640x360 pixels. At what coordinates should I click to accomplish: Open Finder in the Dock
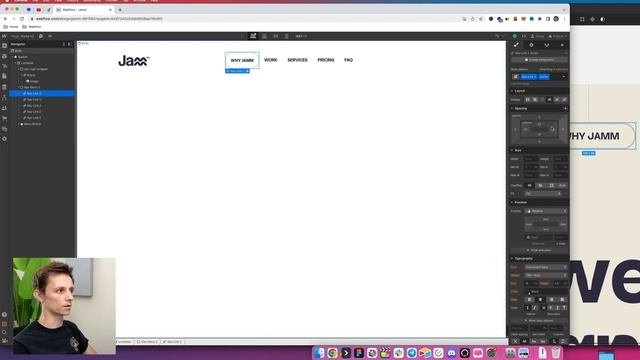319,353
